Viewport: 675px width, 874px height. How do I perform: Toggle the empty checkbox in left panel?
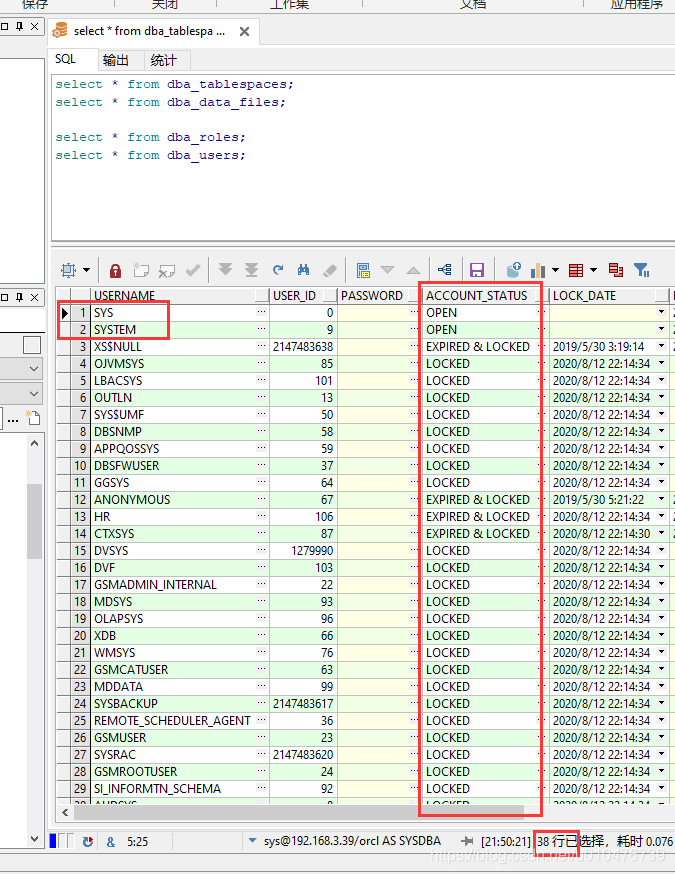click(32, 346)
